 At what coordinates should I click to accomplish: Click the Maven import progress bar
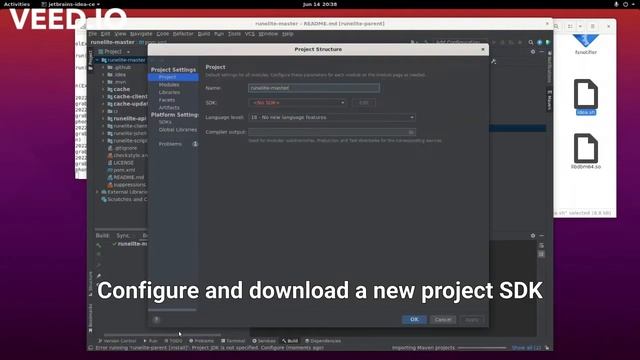pyautogui.click(x=482, y=348)
